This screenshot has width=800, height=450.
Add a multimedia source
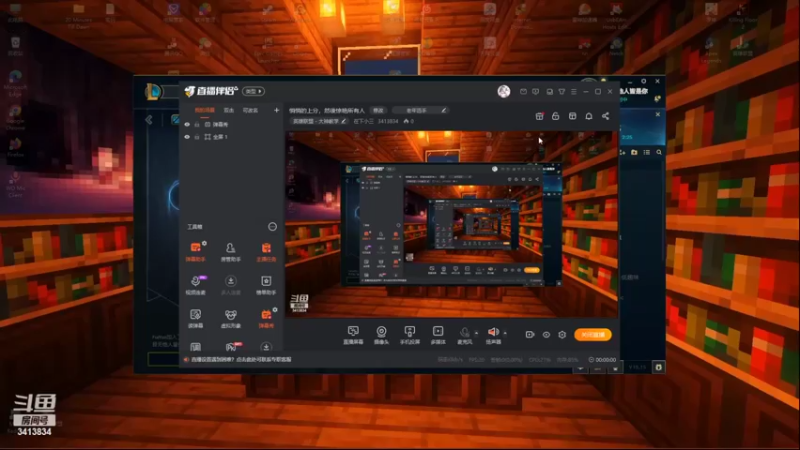pyautogui.click(x=438, y=335)
